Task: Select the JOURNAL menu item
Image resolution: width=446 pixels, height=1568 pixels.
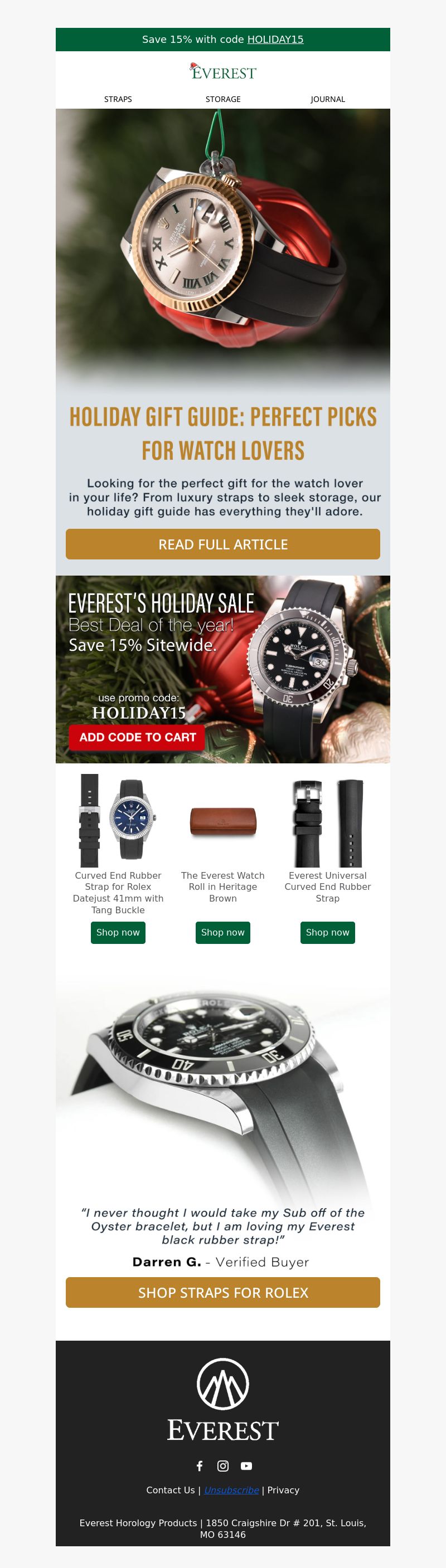Action: 328,99
